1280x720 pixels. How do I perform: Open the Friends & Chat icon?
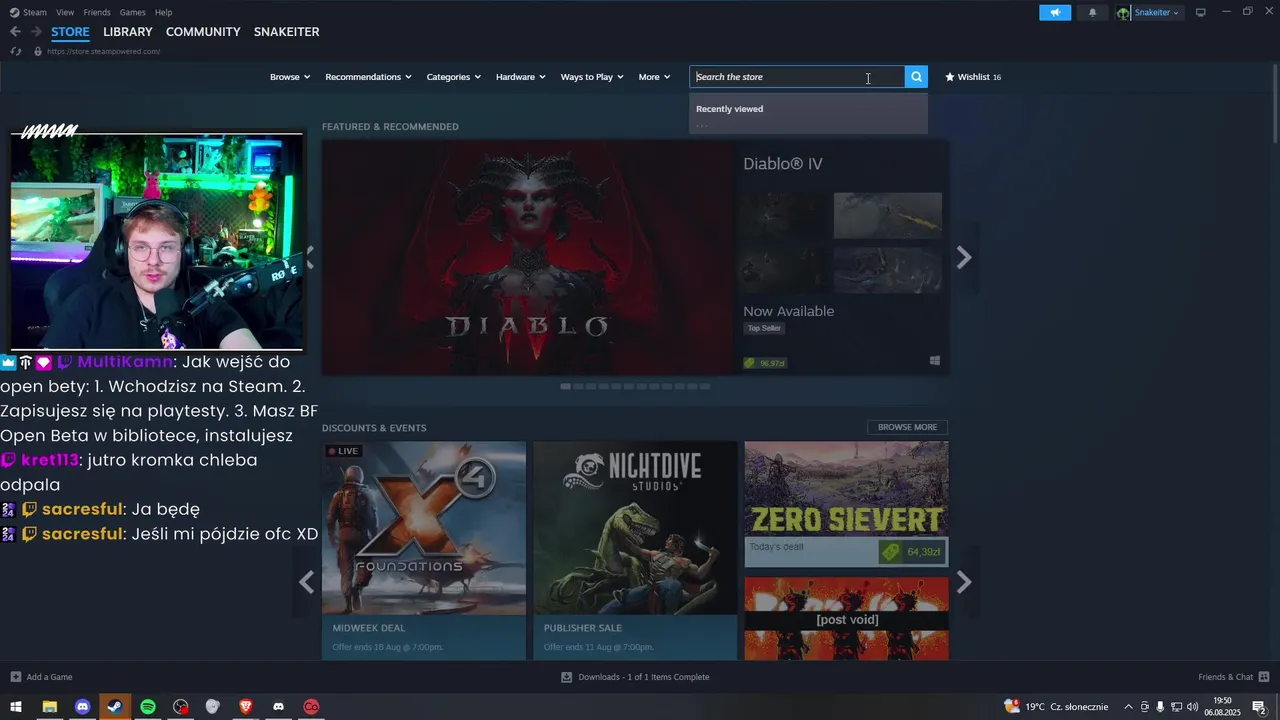(1265, 677)
